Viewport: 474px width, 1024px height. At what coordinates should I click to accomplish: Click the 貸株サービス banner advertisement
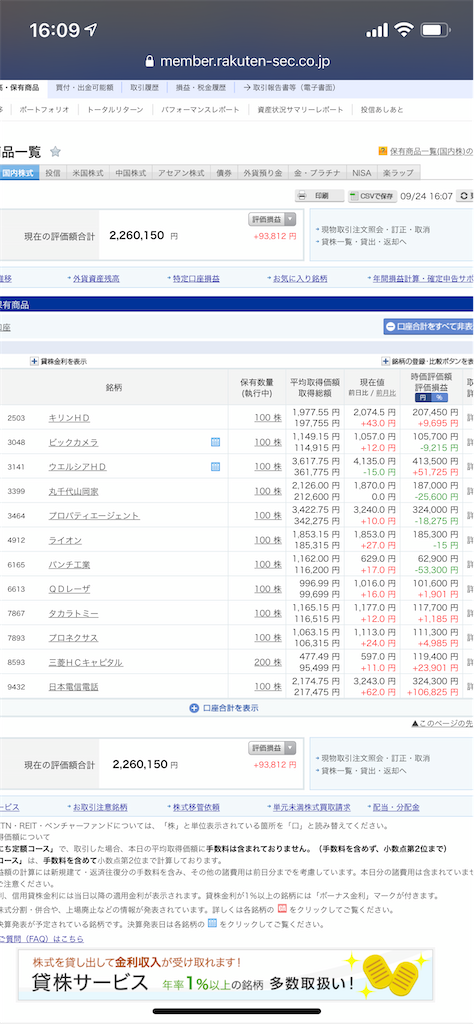[225, 976]
